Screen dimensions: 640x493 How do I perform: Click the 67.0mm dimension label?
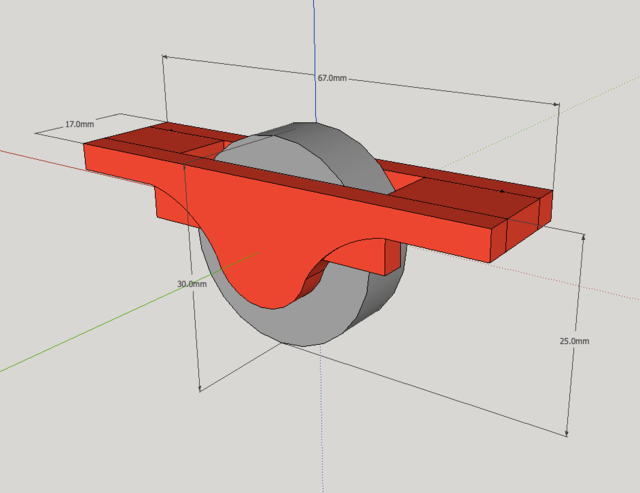coord(332,78)
